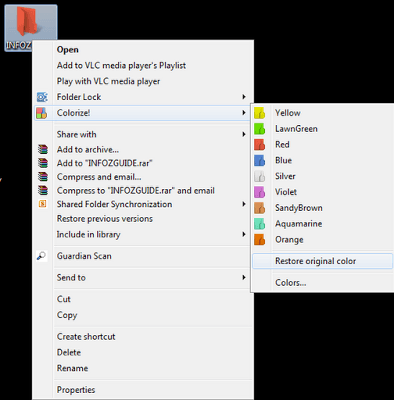Select Restore previous versions
The height and width of the screenshot is (400, 394).
tap(105, 219)
